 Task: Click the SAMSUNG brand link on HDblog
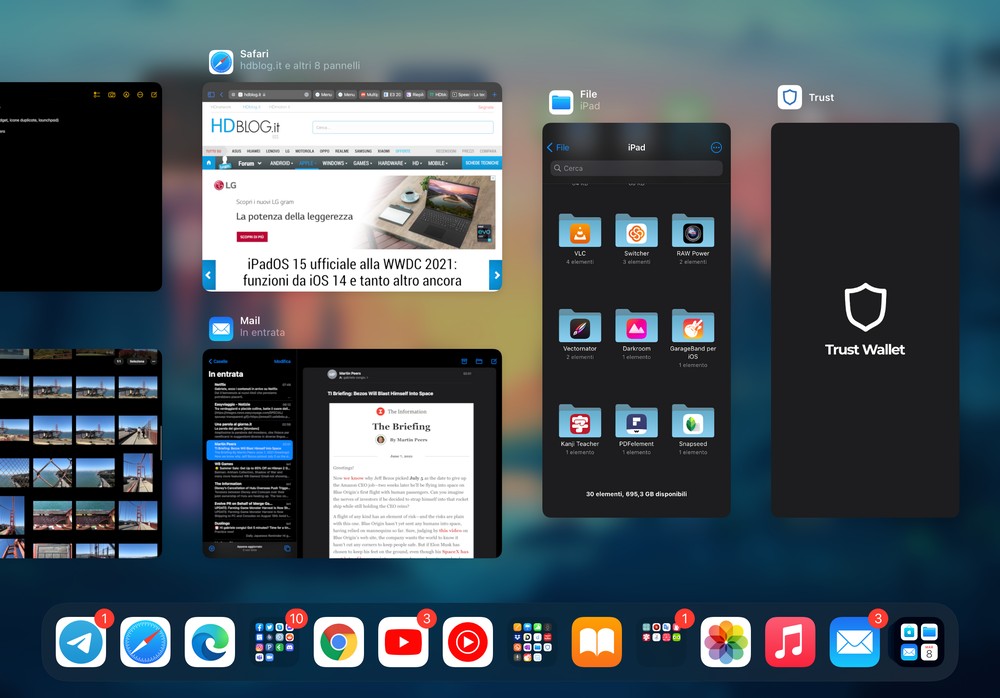coord(363,151)
